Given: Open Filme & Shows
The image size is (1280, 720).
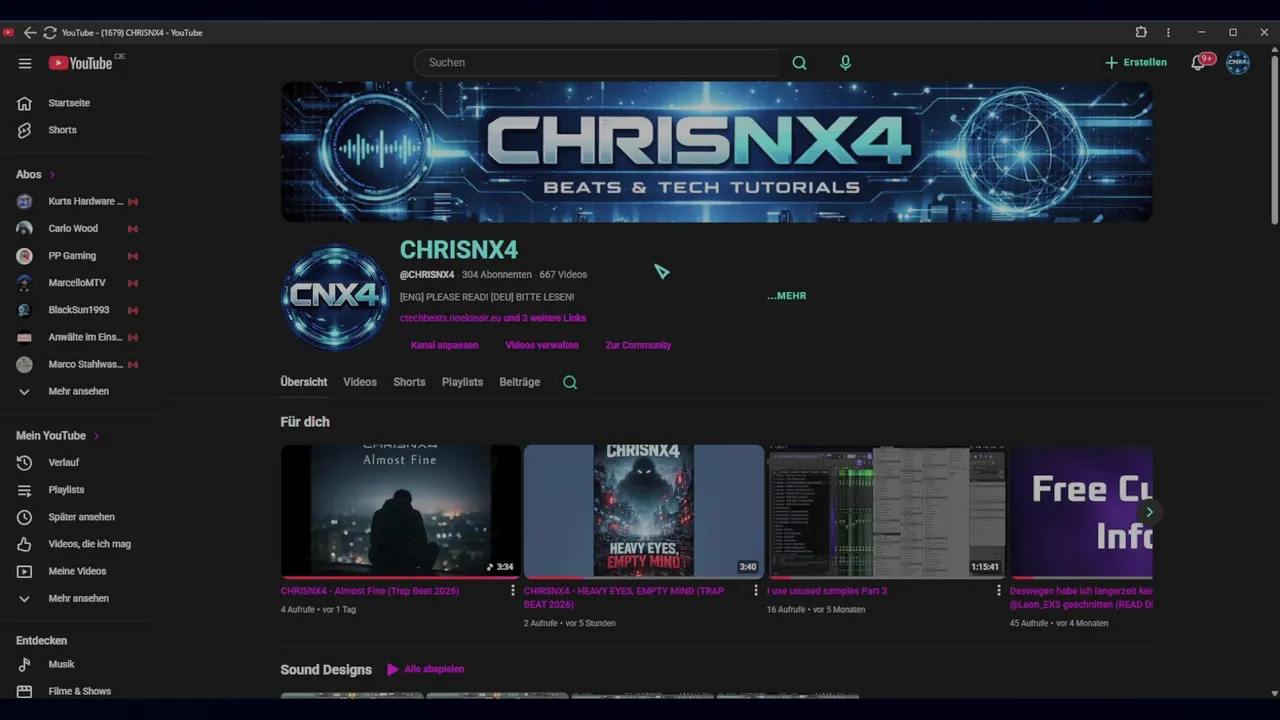Looking at the screenshot, I should pyautogui.click(x=78, y=691).
